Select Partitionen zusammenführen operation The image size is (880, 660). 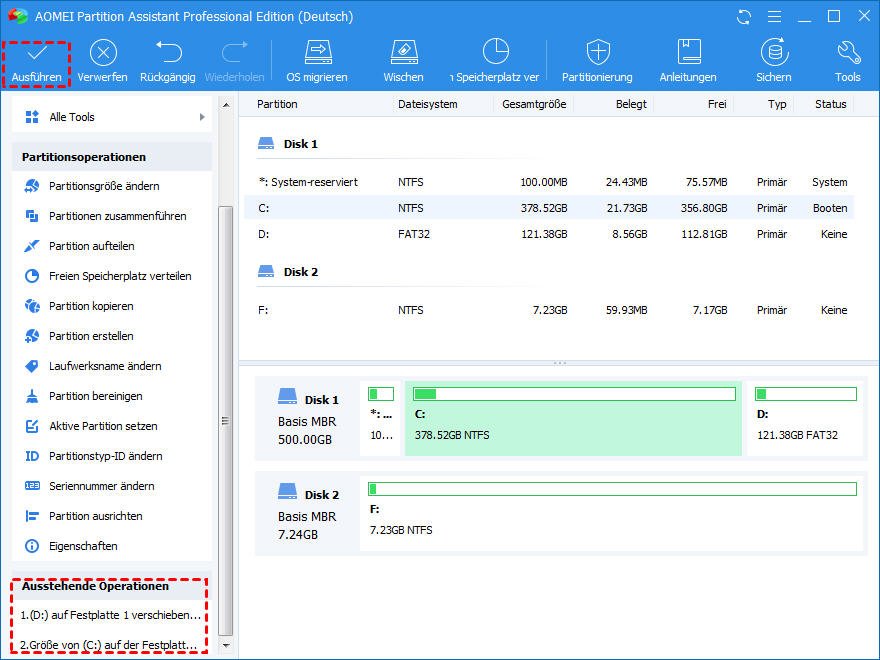[x=117, y=216]
